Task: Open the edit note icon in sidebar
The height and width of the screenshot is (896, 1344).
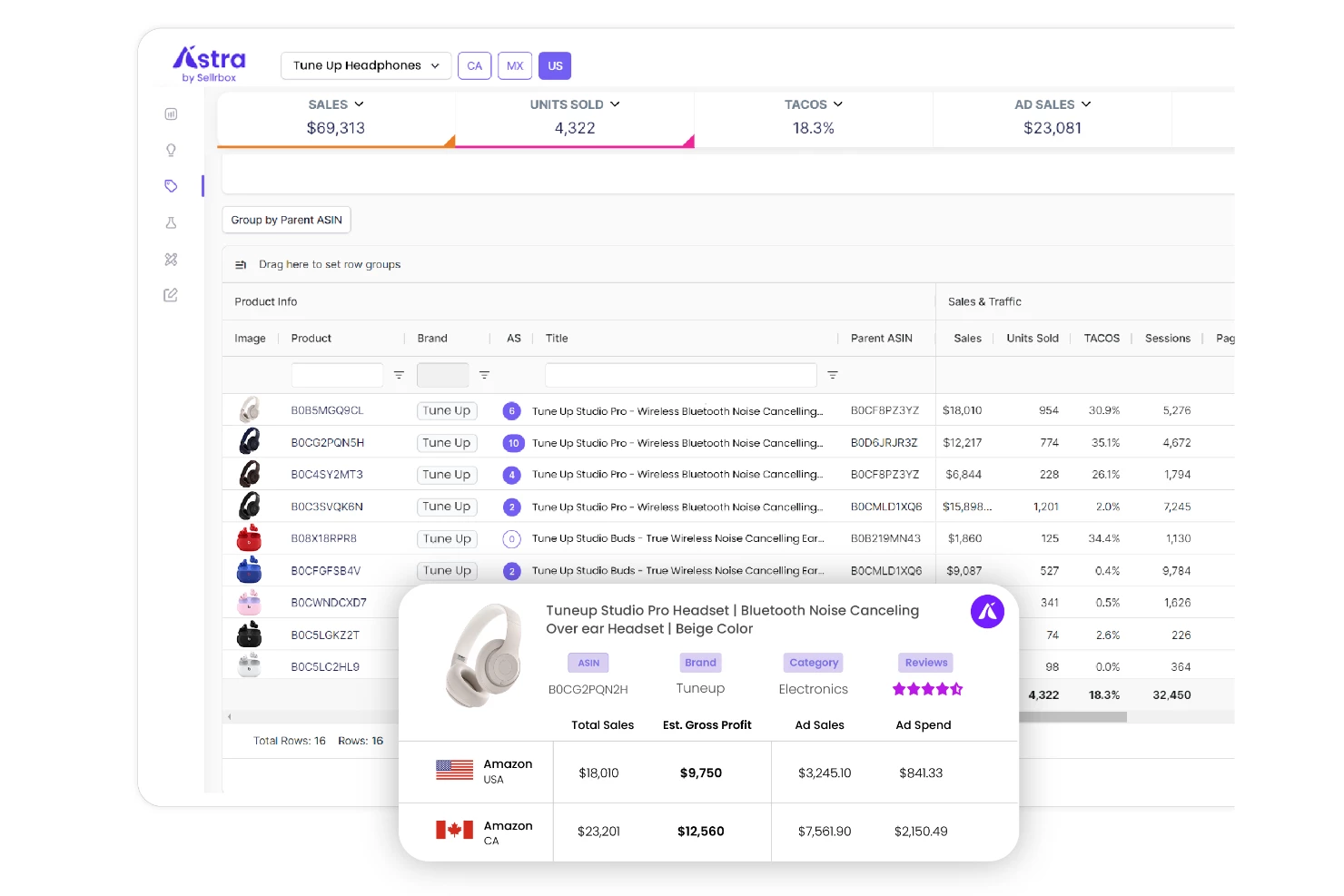Action: [171, 295]
